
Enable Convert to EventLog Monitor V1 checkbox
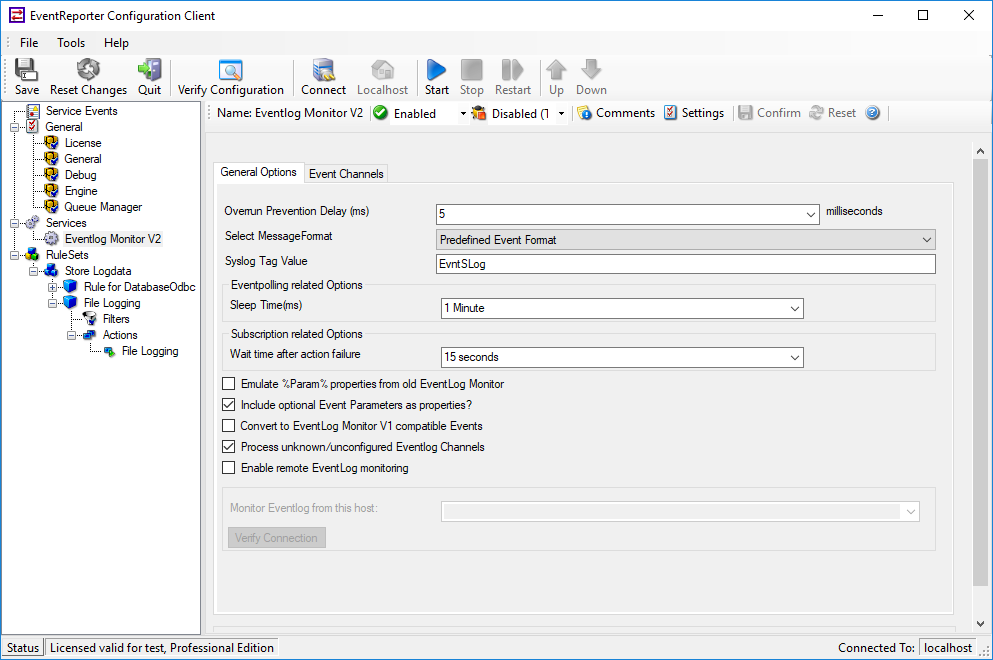click(229, 426)
